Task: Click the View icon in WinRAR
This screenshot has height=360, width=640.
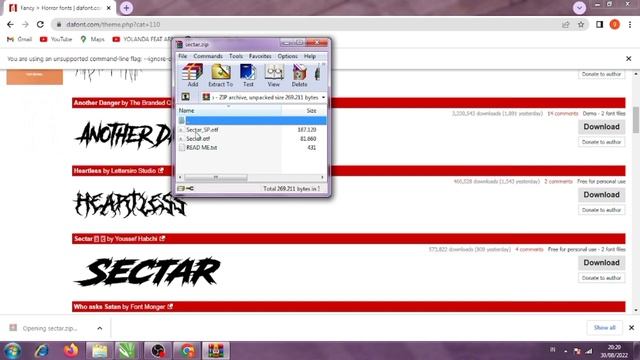Action: tap(273, 75)
